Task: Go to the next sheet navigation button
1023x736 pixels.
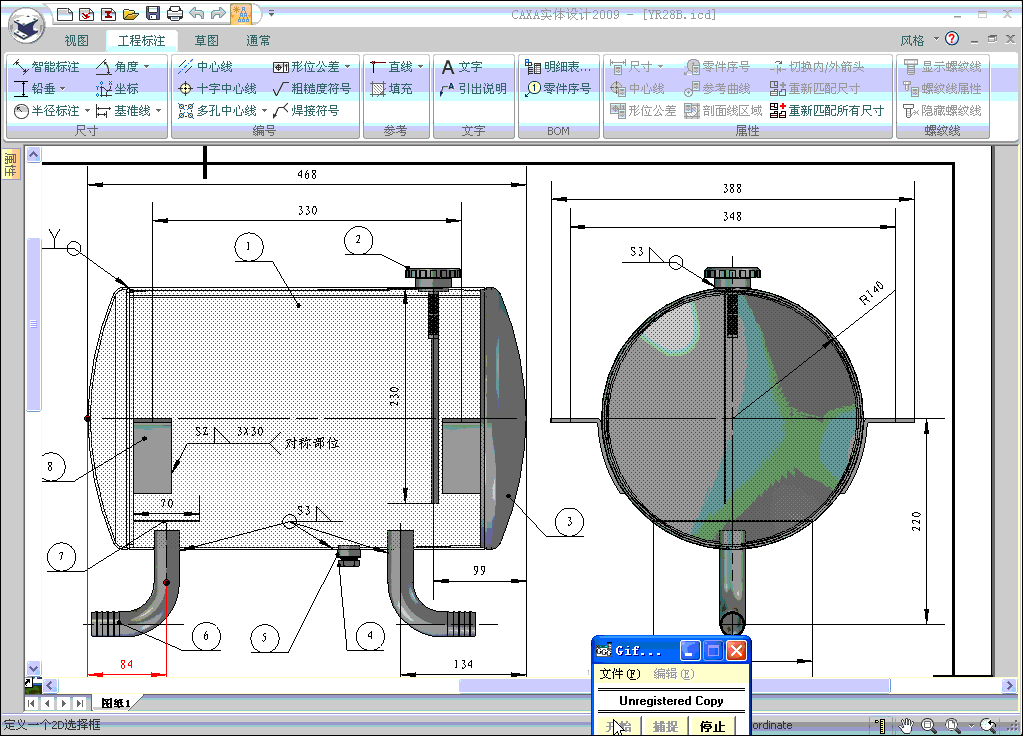Action: click(x=63, y=703)
